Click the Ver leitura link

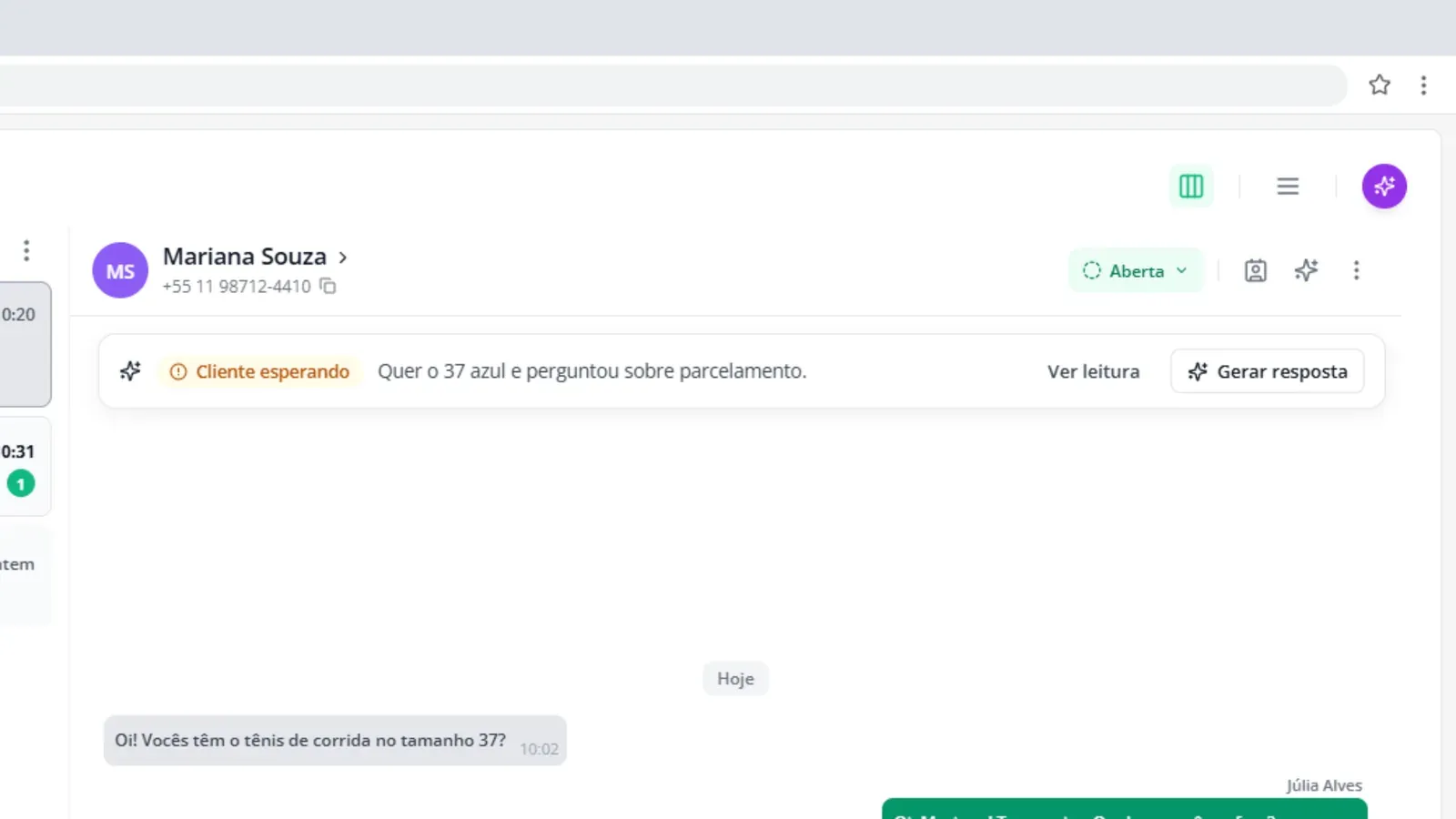click(1093, 371)
